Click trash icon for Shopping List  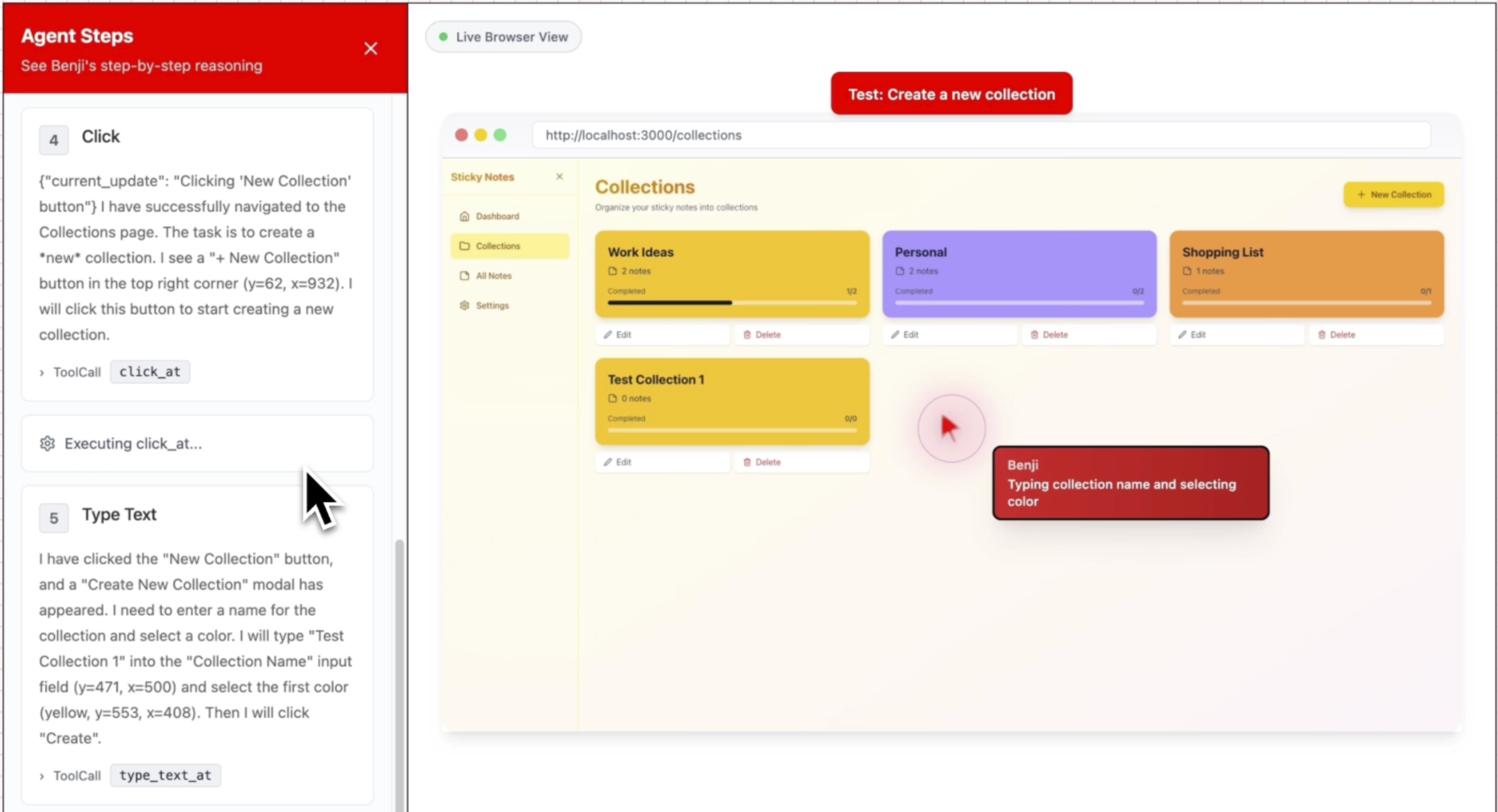pyautogui.click(x=1321, y=335)
